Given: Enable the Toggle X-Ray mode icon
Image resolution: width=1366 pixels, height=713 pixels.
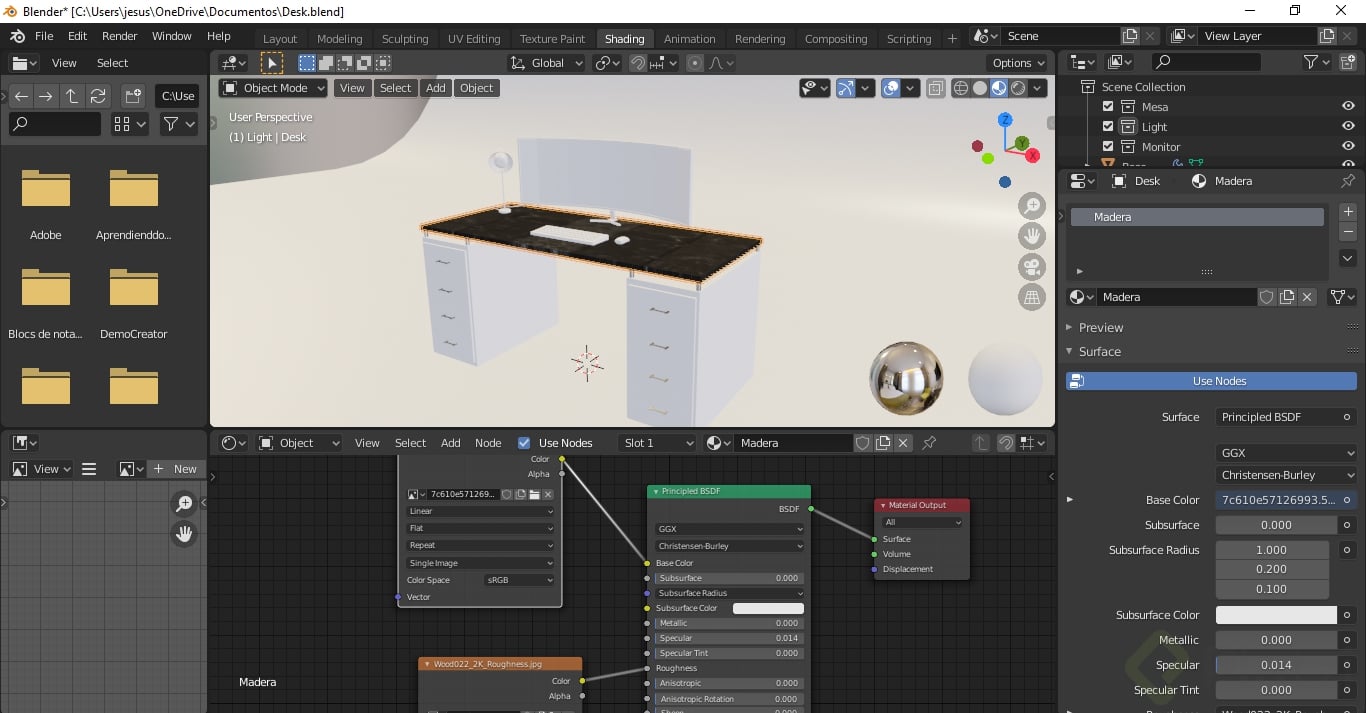Looking at the screenshot, I should click(937, 87).
